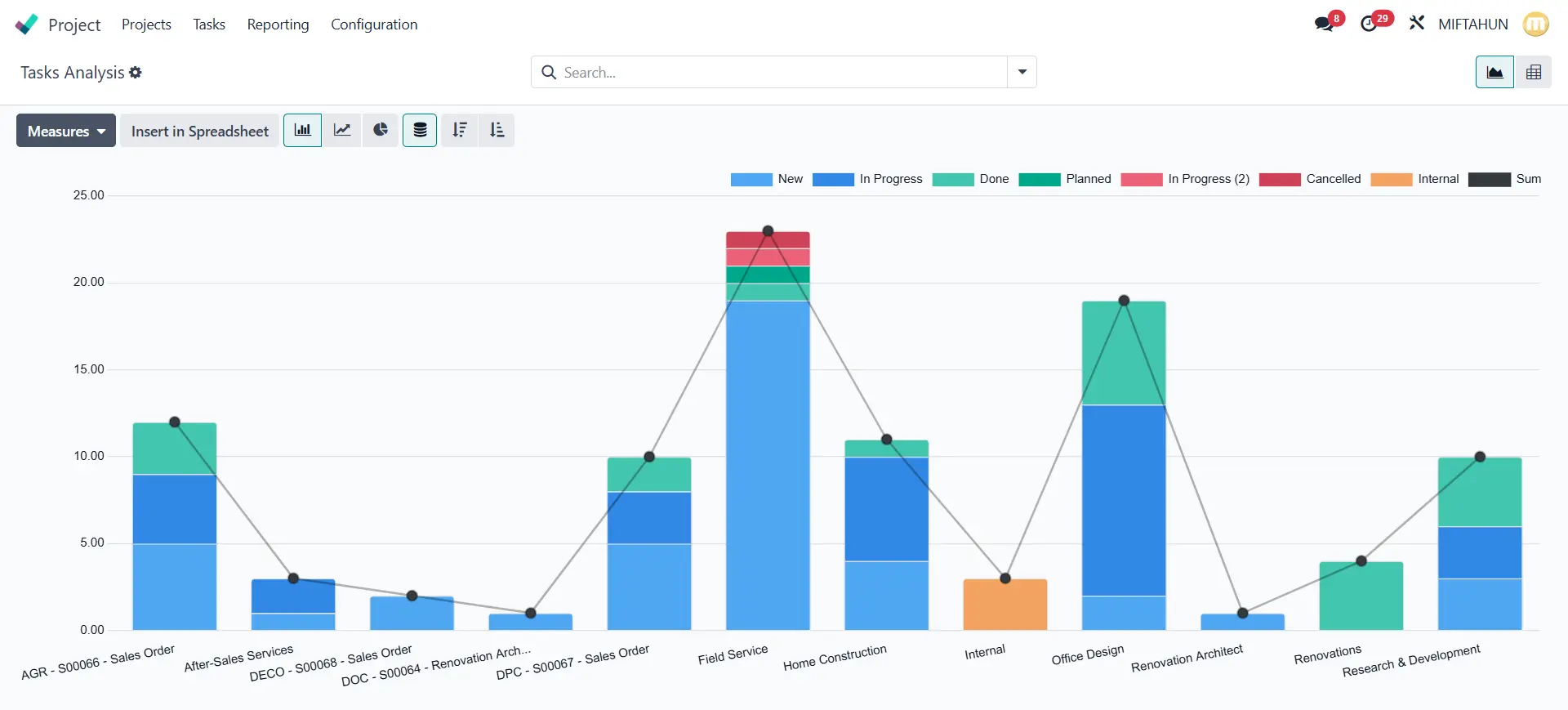
Task: Click the MIFTAHUN company name
Action: pos(1473,24)
